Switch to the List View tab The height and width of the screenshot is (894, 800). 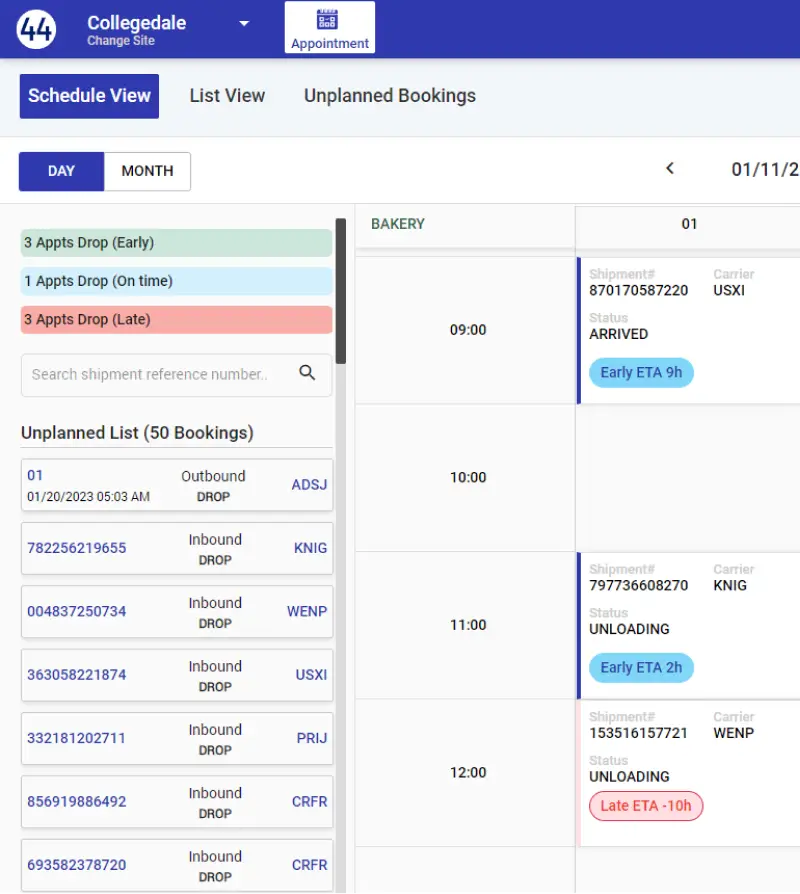pyautogui.click(x=228, y=95)
